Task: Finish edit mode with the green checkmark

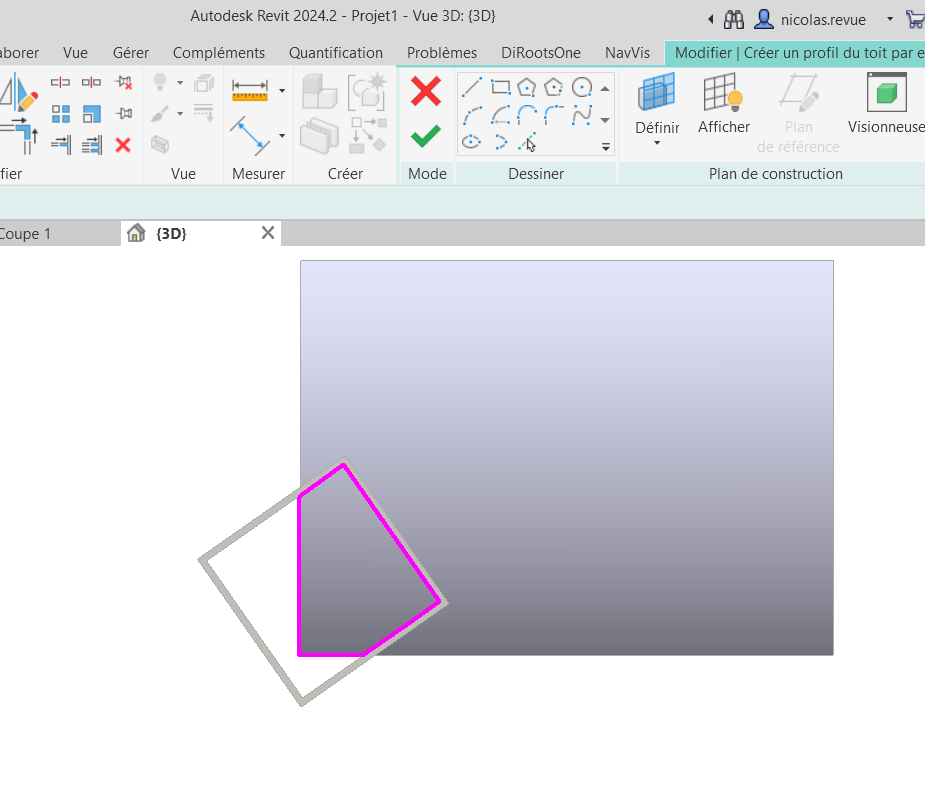Action: point(426,136)
